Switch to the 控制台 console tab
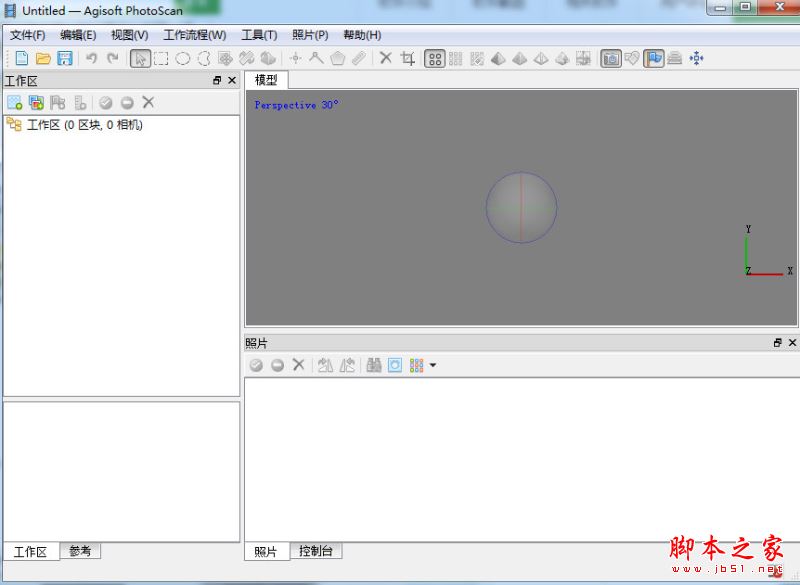 click(316, 550)
